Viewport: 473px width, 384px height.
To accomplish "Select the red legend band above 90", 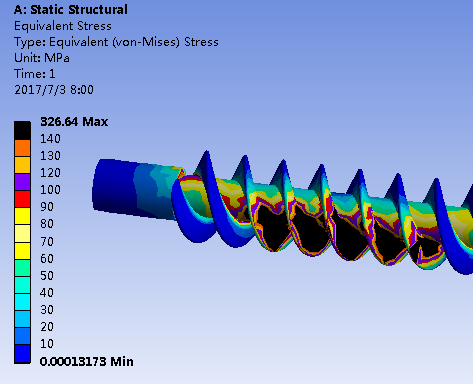I will (22, 199).
